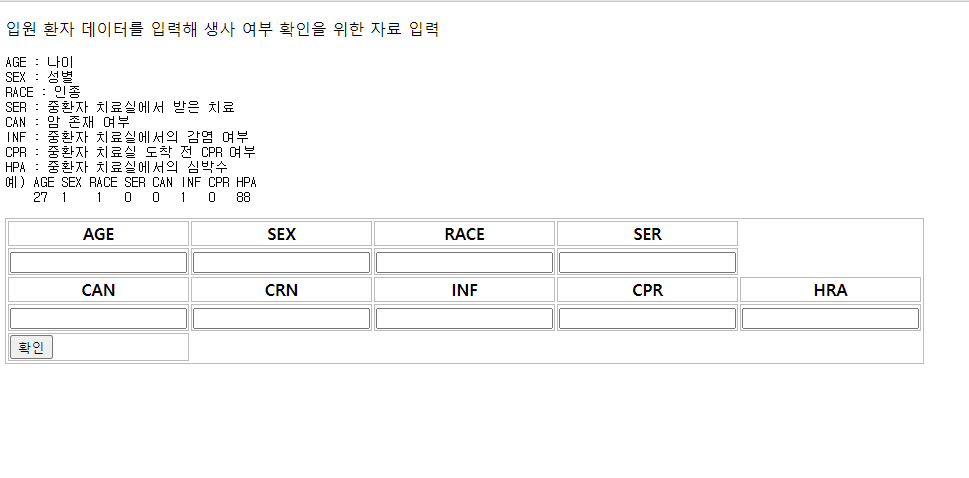
Task: Click the 'RACE : 인종' description line
Action: [43, 92]
